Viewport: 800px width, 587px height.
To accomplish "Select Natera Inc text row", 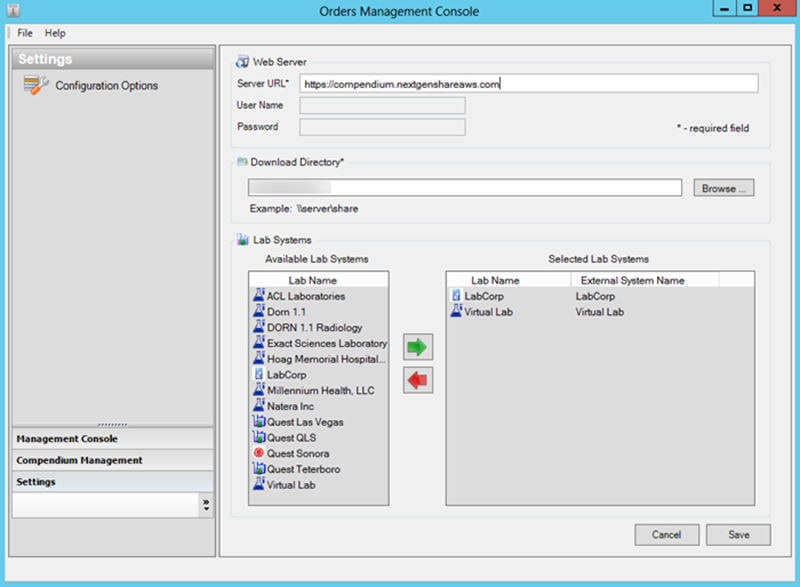I will [290, 406].
